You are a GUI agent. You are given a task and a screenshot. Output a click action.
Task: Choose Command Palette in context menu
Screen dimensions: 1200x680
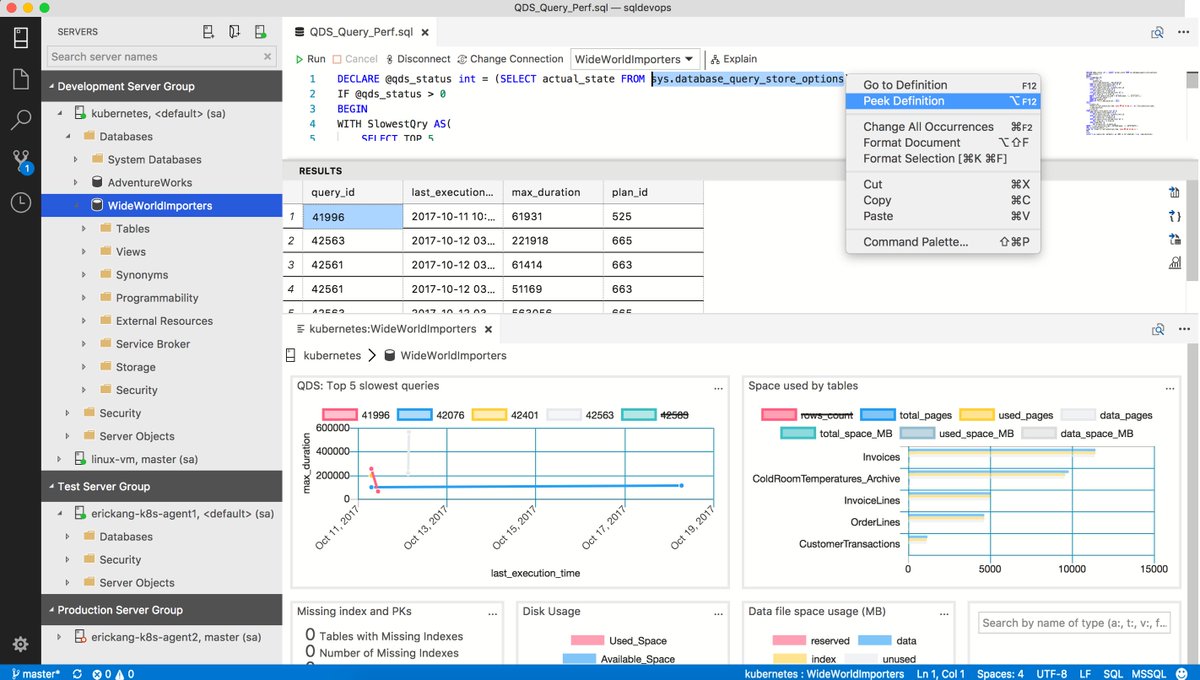pos(943,242)
